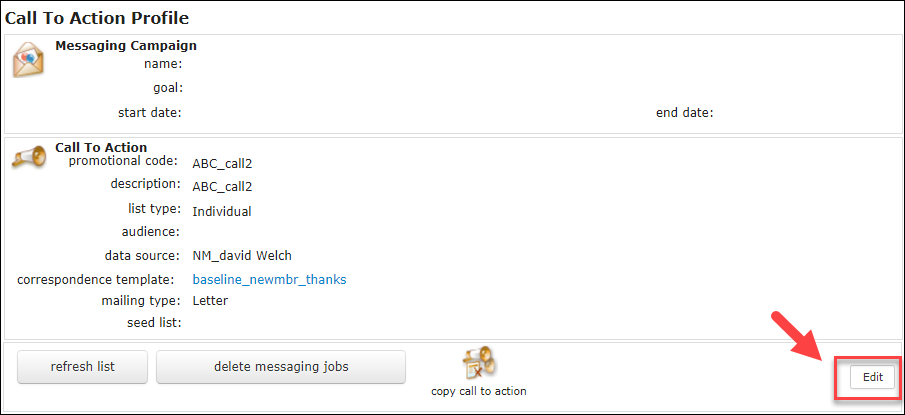
Task: Select the list type value Individual
Action: (x=222, y=212)
